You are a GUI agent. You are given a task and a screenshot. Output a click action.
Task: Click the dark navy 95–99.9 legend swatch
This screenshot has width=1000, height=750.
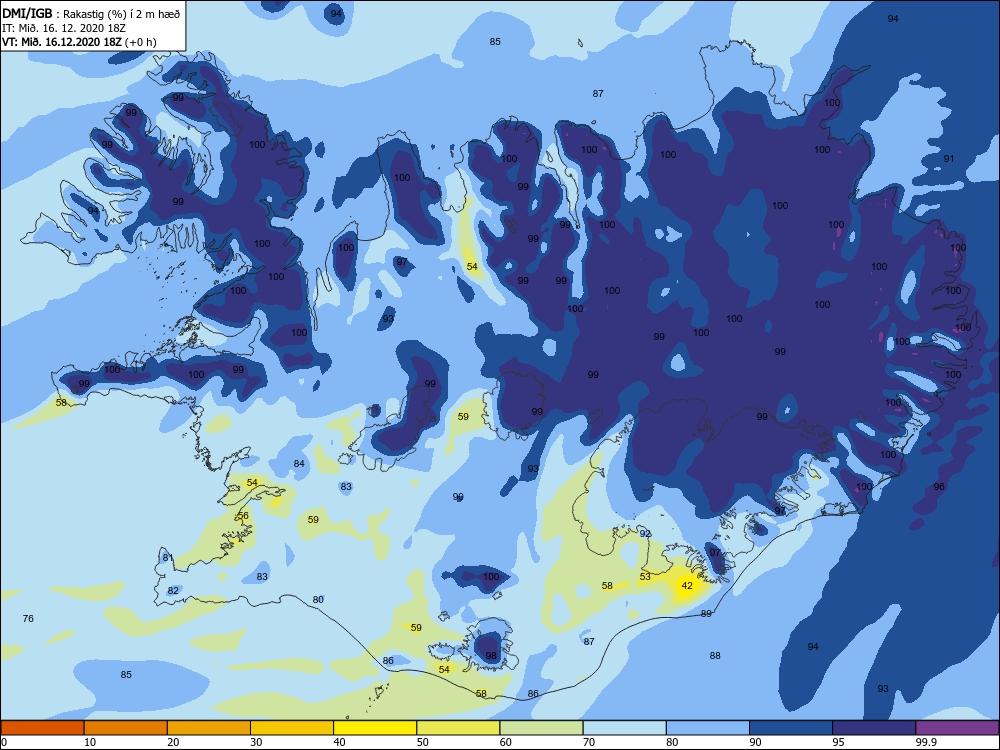pyautogui.click(x=874, y=728)
